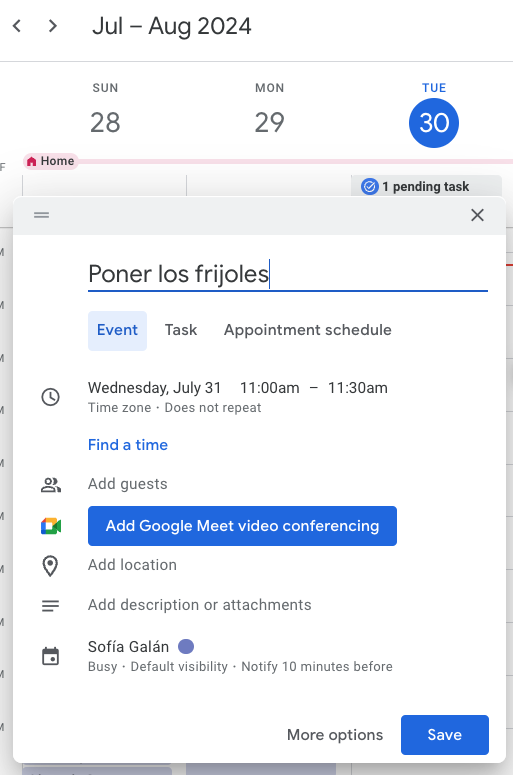
Task: Click the Add location field
Action: coord(132,565)
